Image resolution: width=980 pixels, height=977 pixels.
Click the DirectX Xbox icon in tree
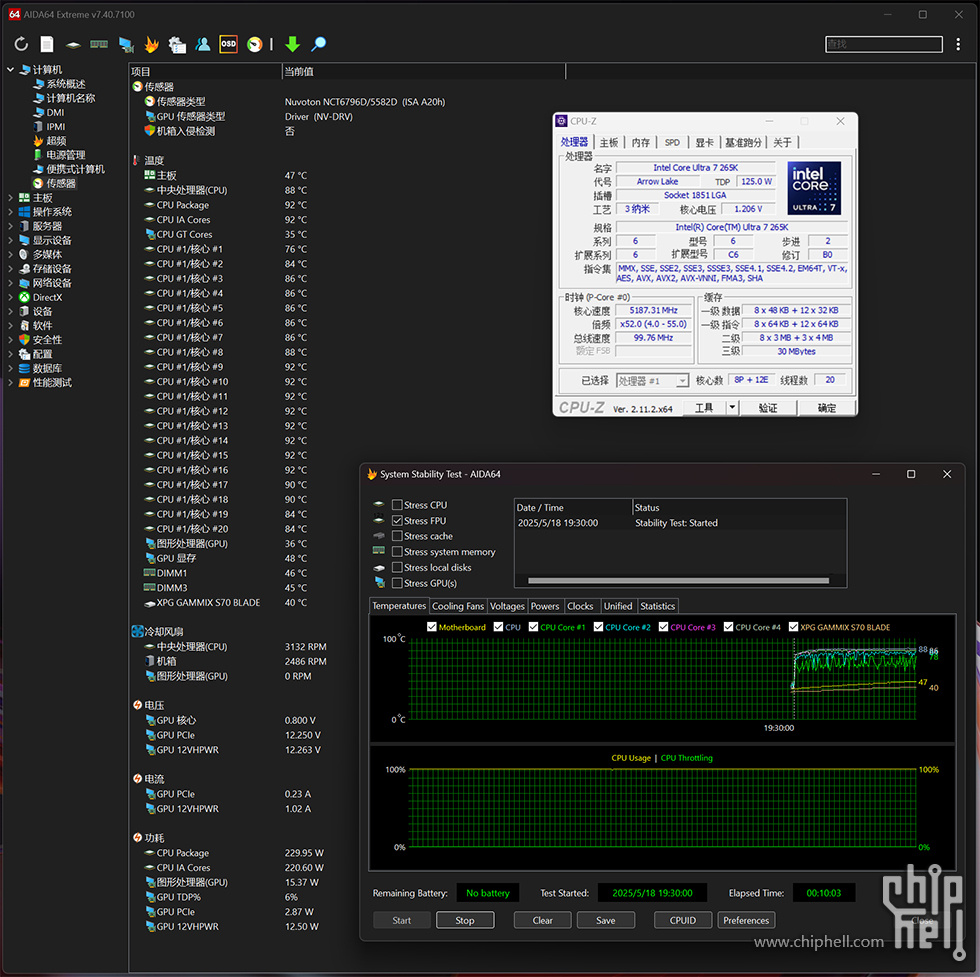click(24, 298)
